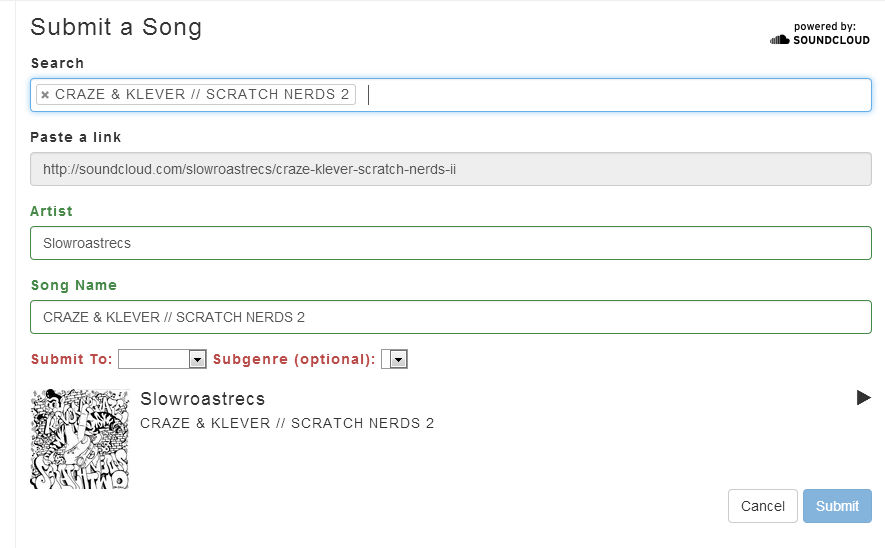Click the Submit a Song heading
885x548 pixels.
[116, 27]
